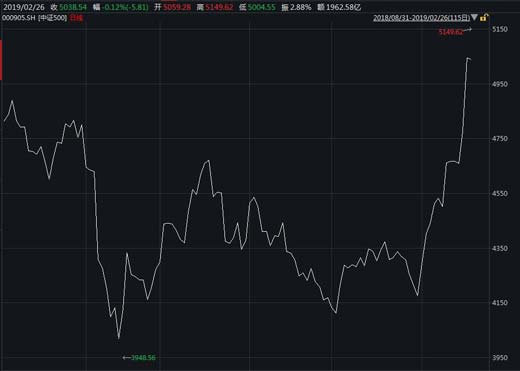Click the 4550 price axis label

[500, 193]
